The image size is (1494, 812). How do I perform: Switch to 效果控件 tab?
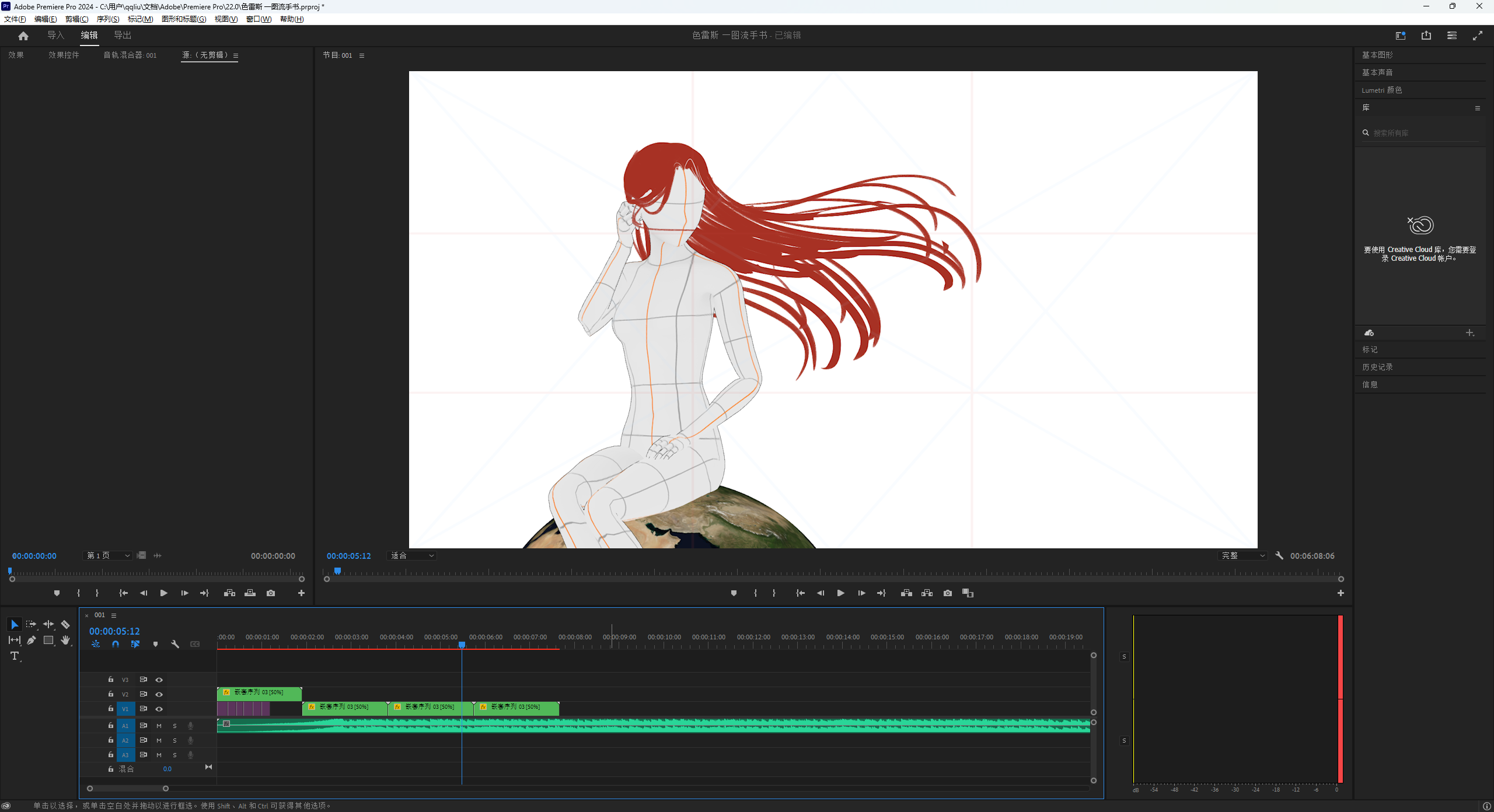(x=64, y=55)
